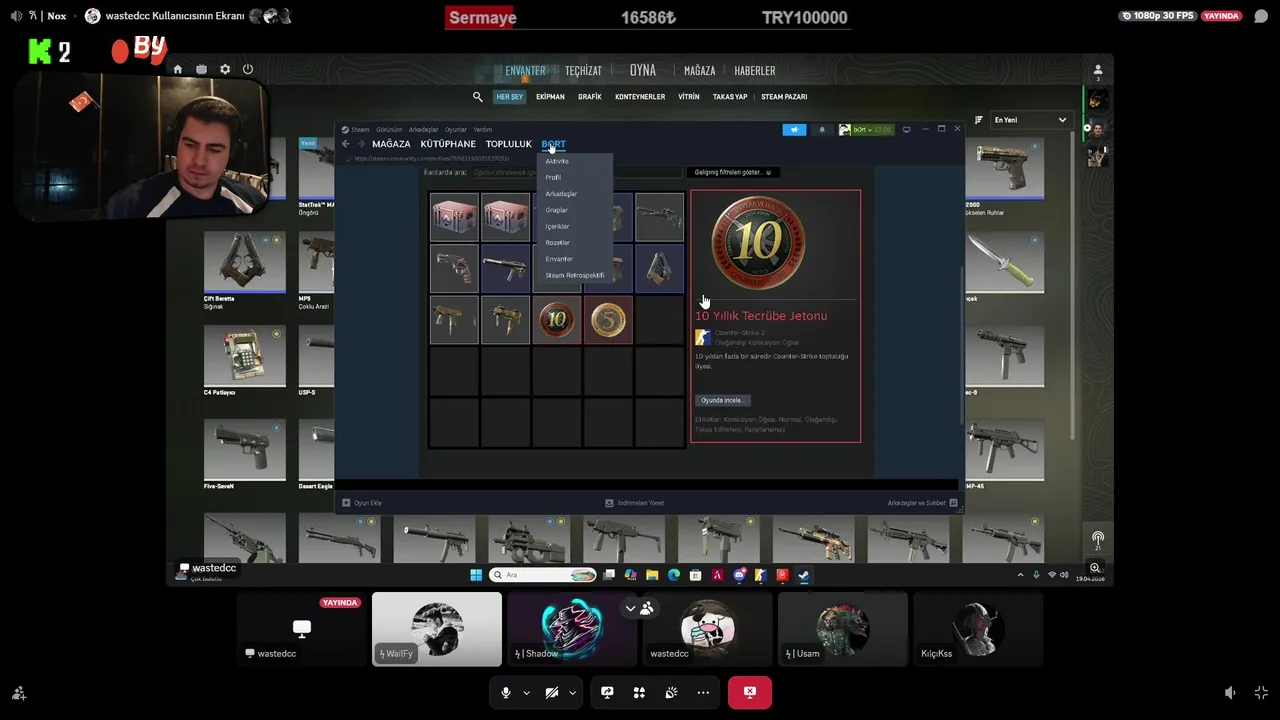Click the Oyunda incele button
This screenshot has height=720, width=1280.
[x=722, y=400]
